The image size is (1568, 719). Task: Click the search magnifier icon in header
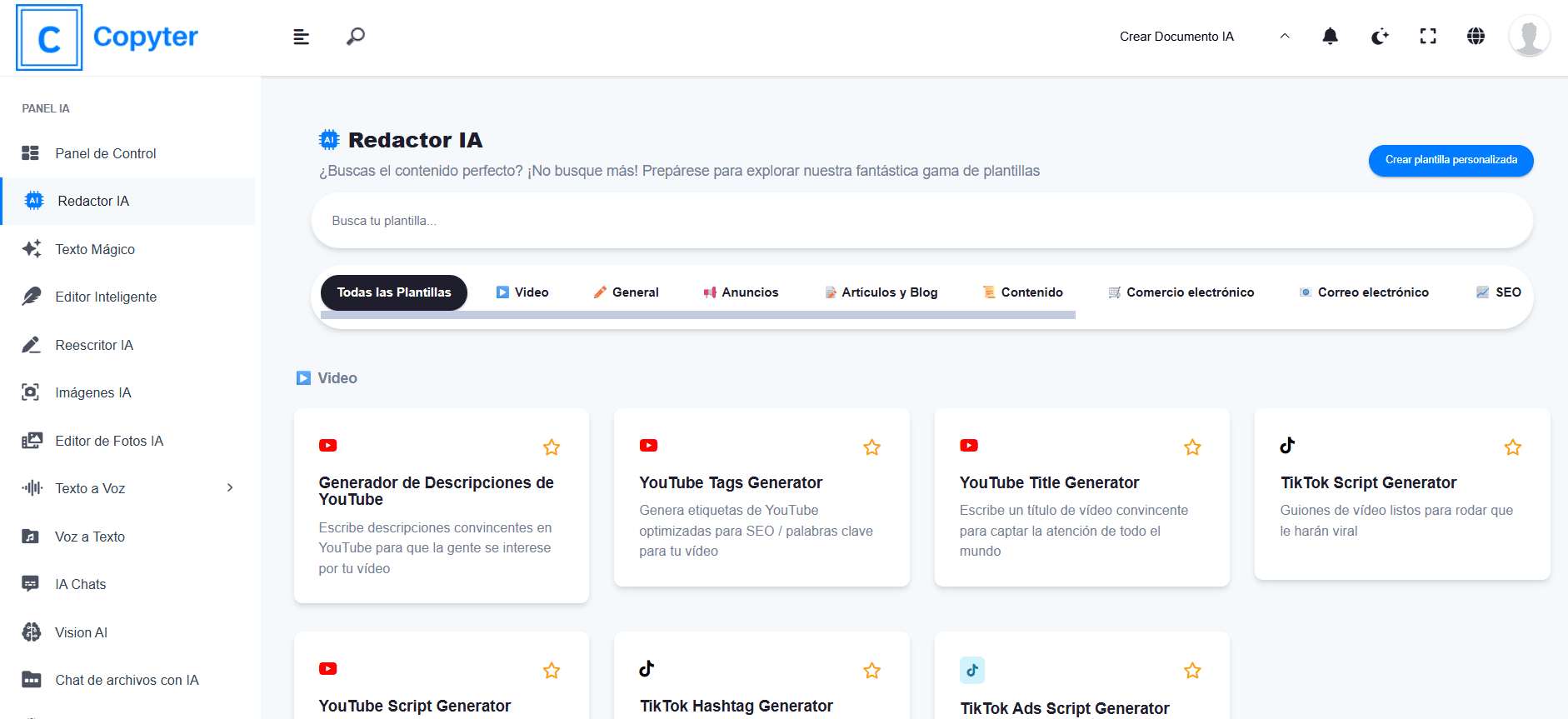pos(356,37)
